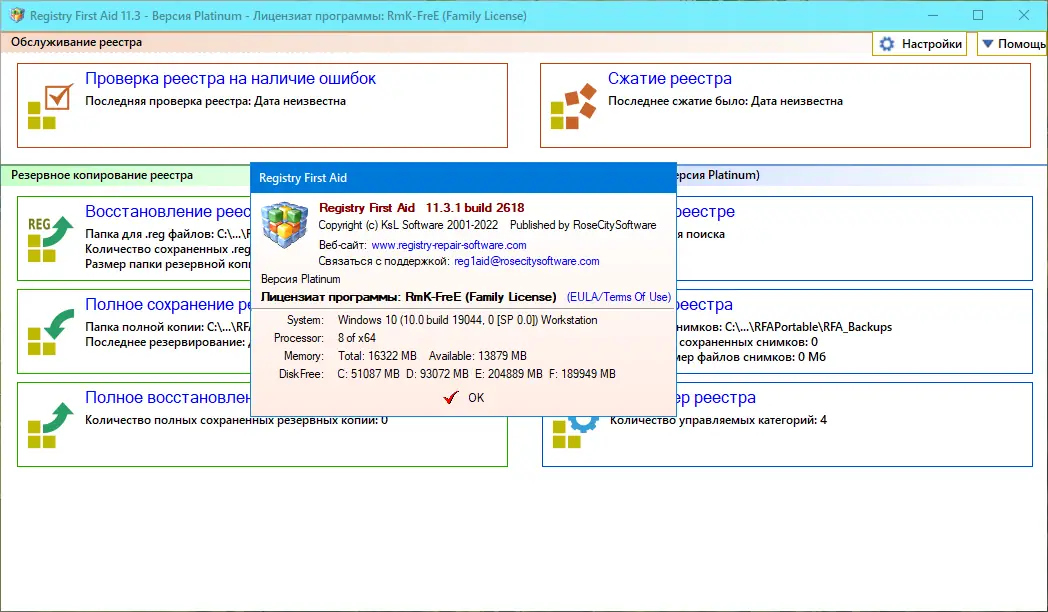1048x612 pixels.
Task: Click 'Количество управляемых категорий: 4' text
Action: [718, 420]
